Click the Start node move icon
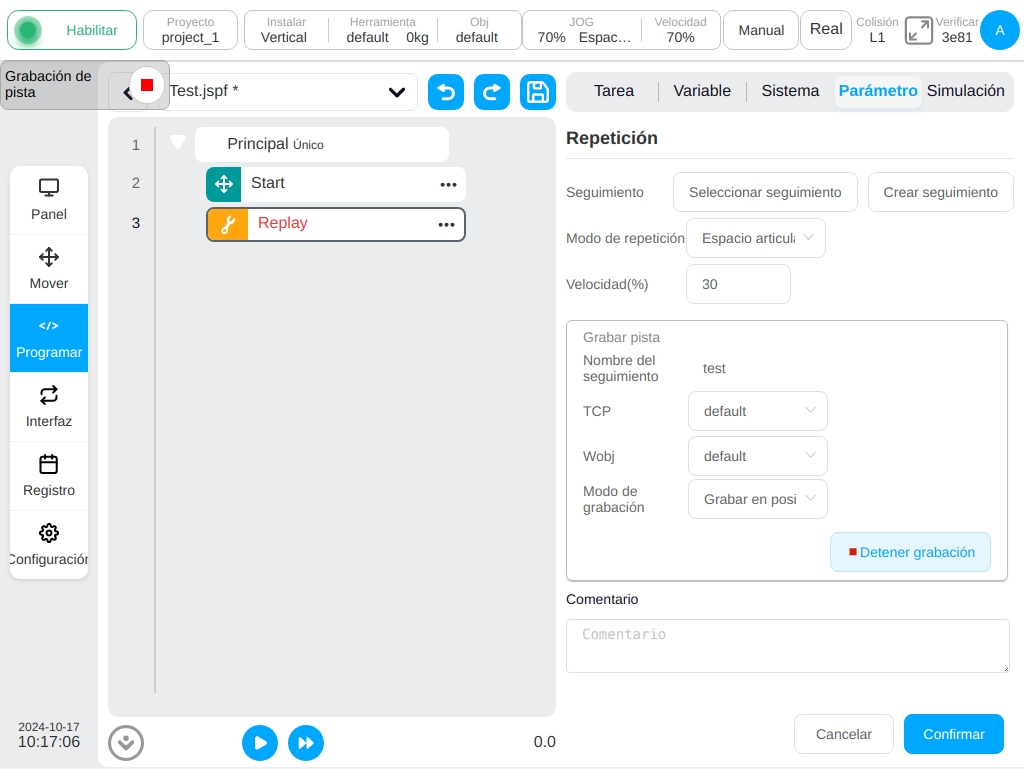The image size is (1024, 769). point(224,184)
